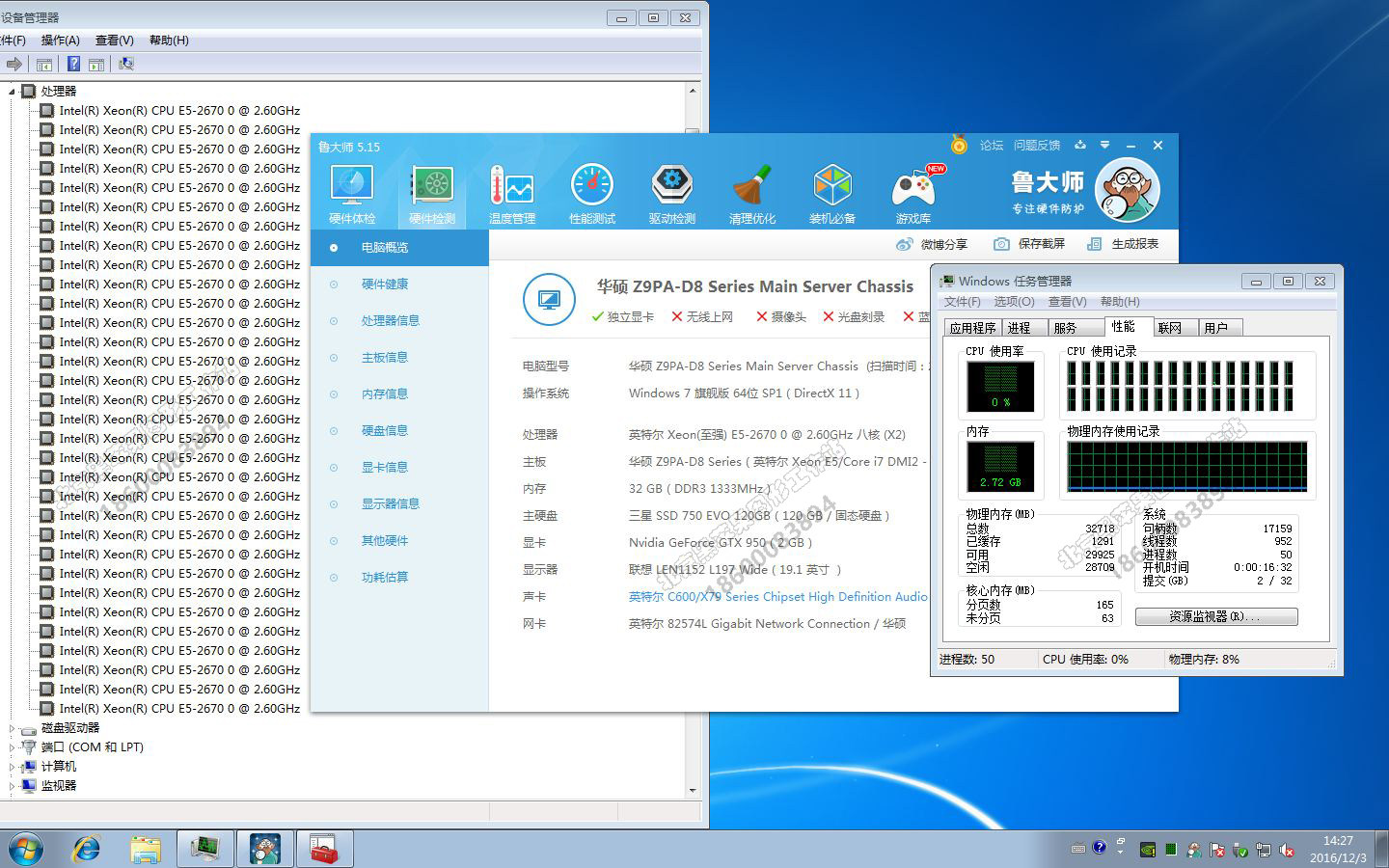Open Lu Master taskbar icon
This screenshot has width=1389, height=868.
pyautogui.click(x=264, y=849)
